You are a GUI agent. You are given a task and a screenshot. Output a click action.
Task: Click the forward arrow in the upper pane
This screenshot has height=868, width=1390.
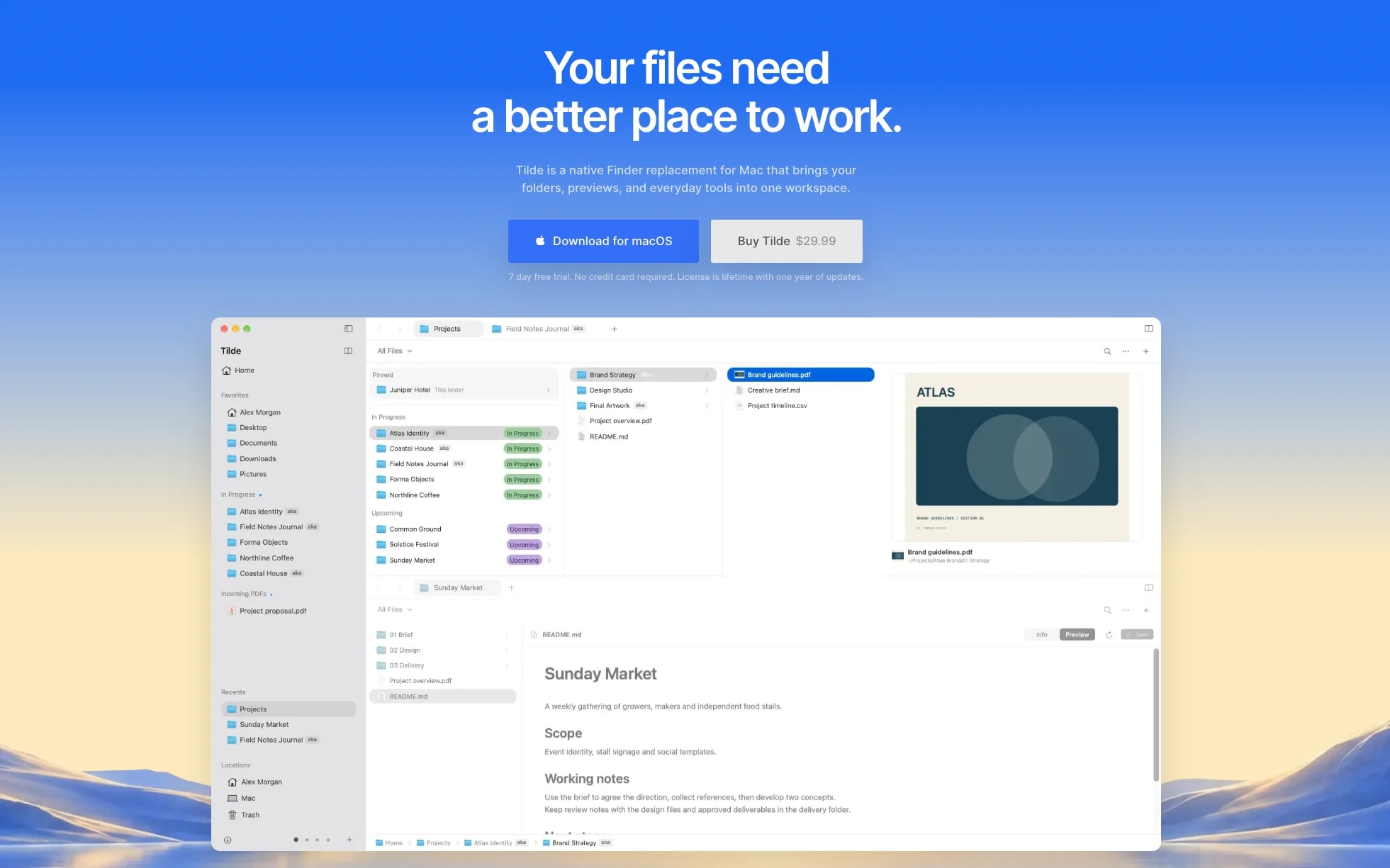coord(399,329)
